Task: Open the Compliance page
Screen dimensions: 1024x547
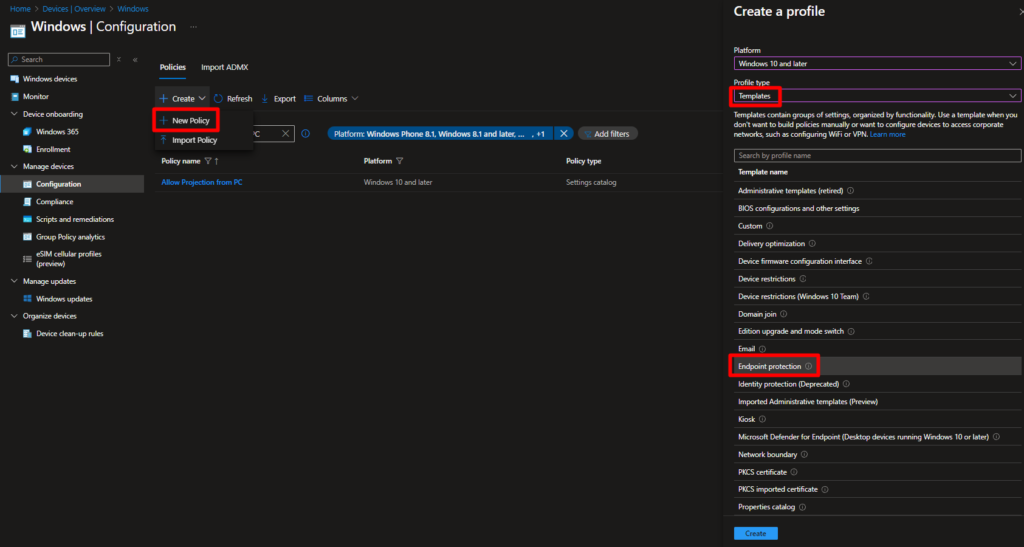Action: tap(54, 202)
